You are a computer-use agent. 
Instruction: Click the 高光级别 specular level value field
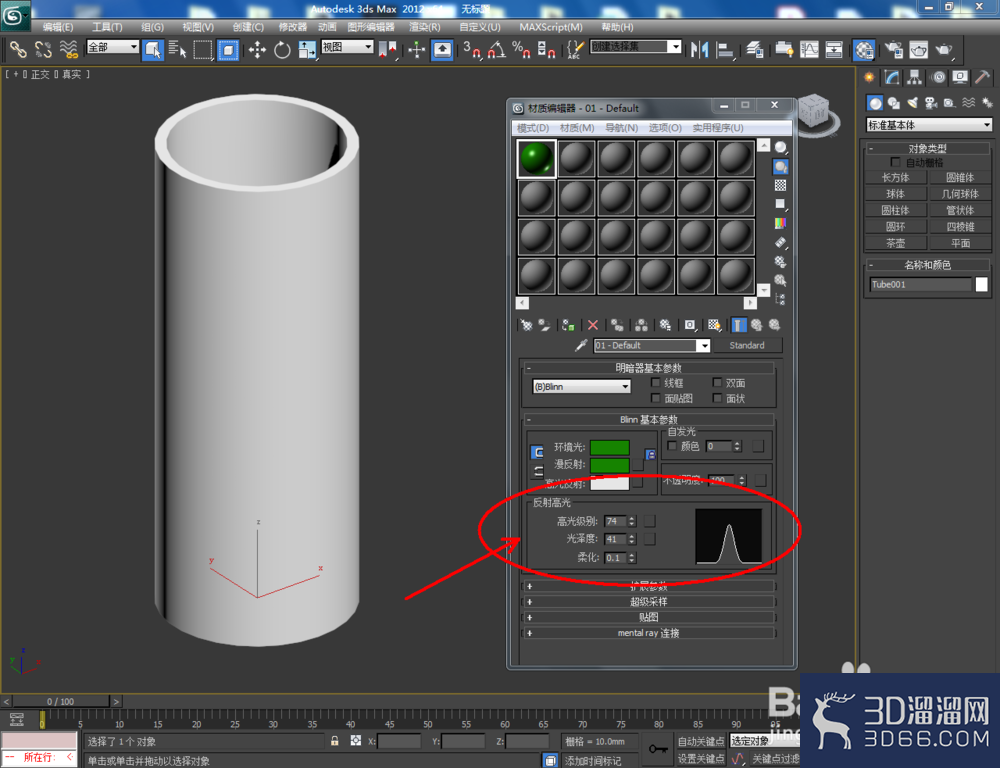click(615, 521)
